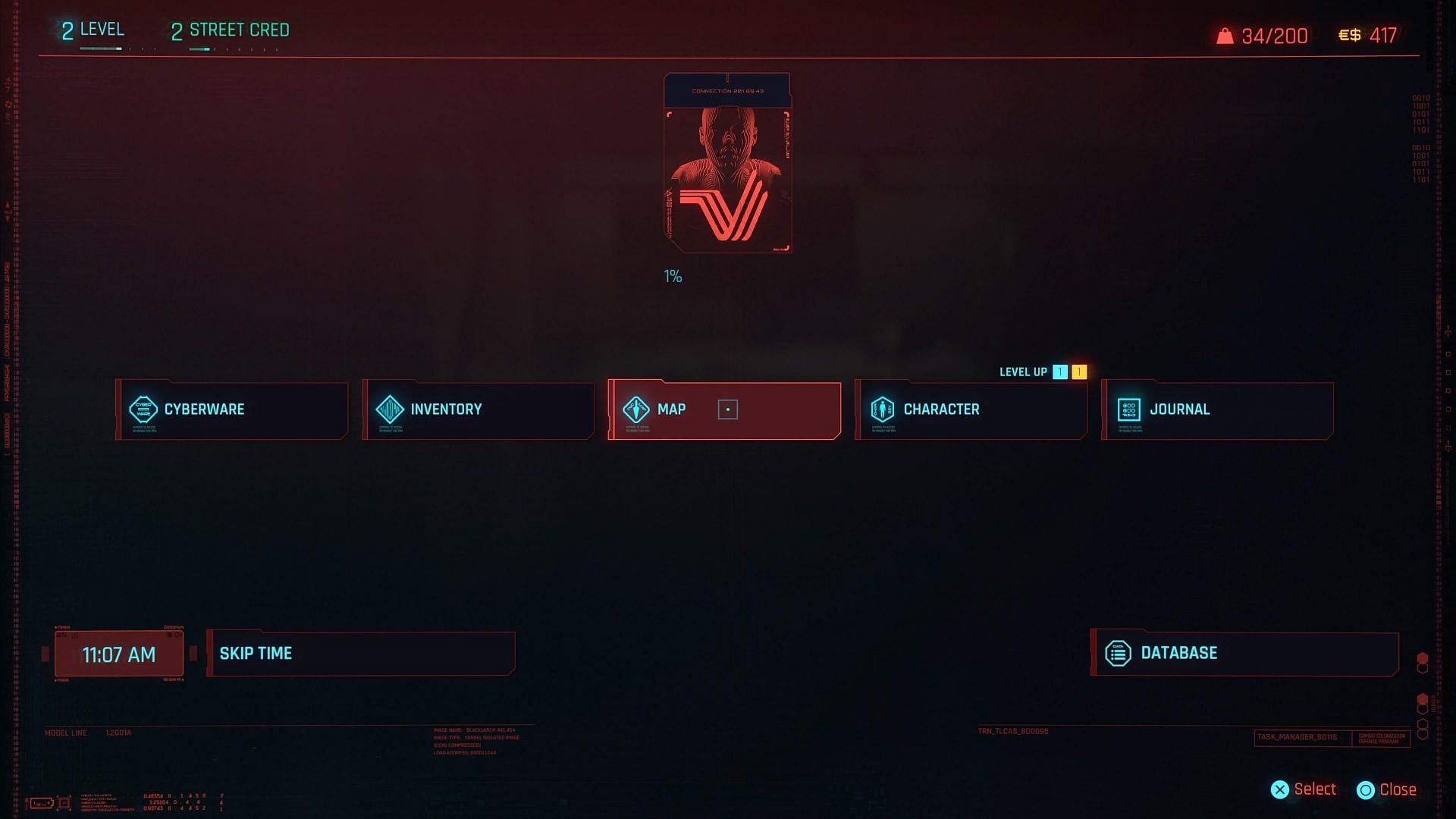Toggle the inventory notification dot on Map

[x=727, y=409]
